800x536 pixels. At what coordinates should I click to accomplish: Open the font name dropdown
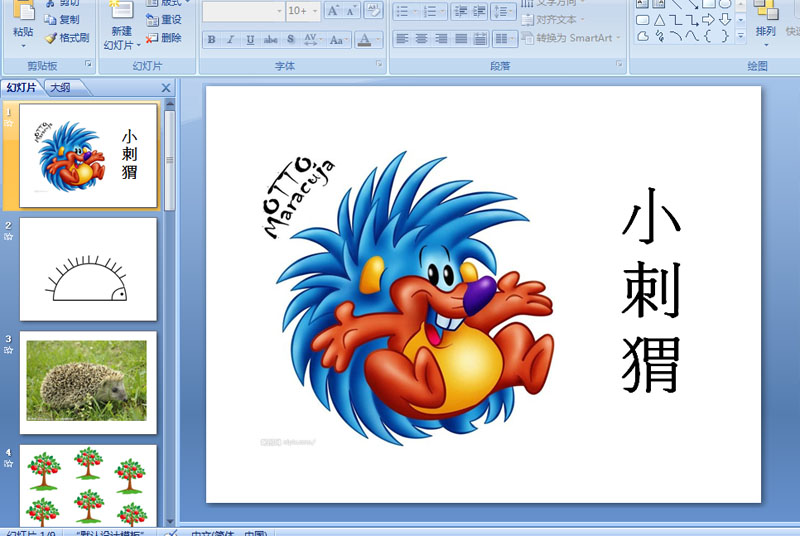[x=279, y=11]
